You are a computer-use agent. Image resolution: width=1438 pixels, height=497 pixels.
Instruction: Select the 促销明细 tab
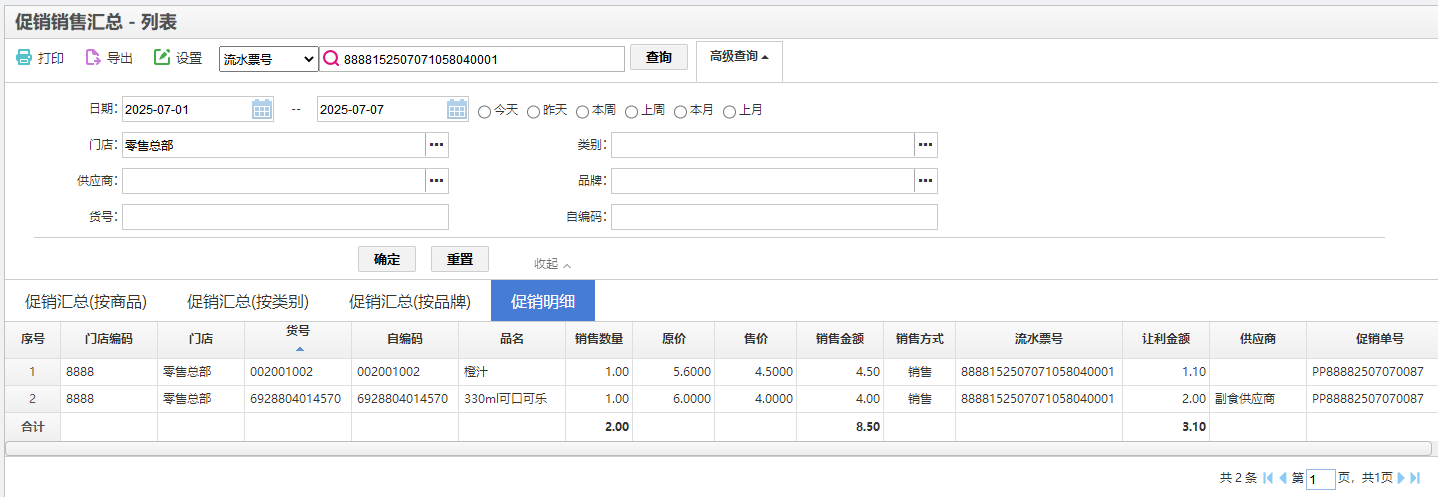[543, 301]
